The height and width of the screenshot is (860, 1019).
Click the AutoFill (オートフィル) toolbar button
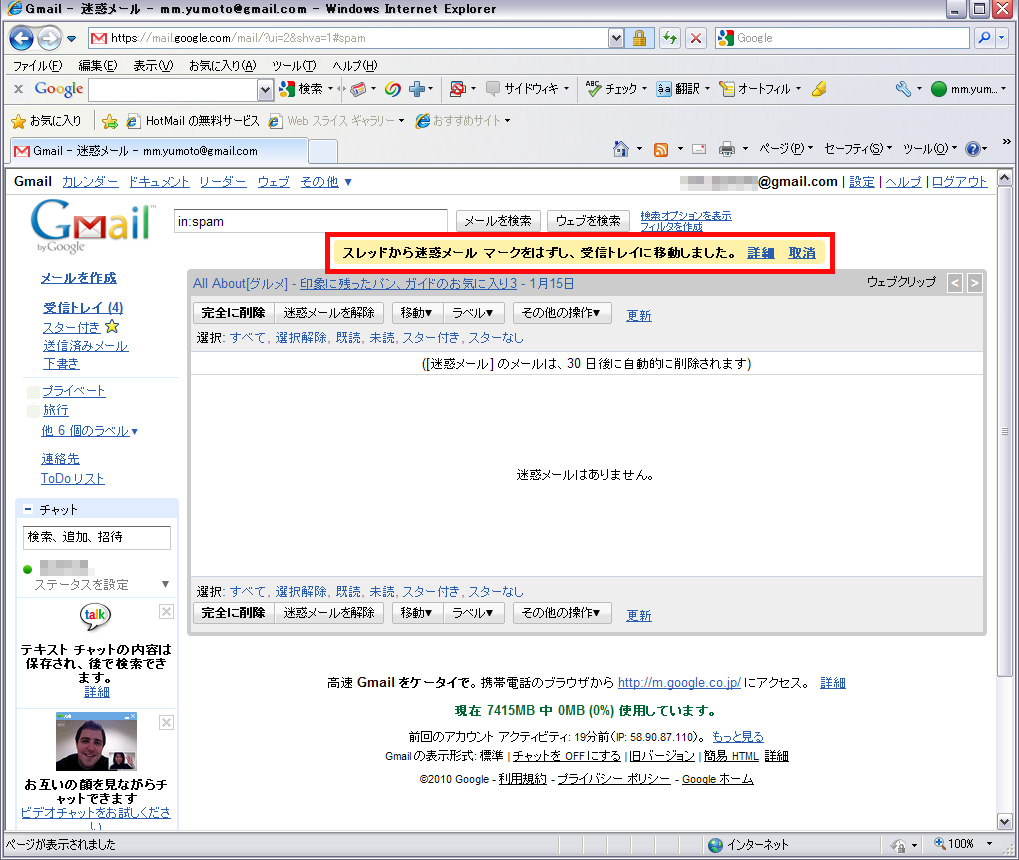click(x=755, y=89)
